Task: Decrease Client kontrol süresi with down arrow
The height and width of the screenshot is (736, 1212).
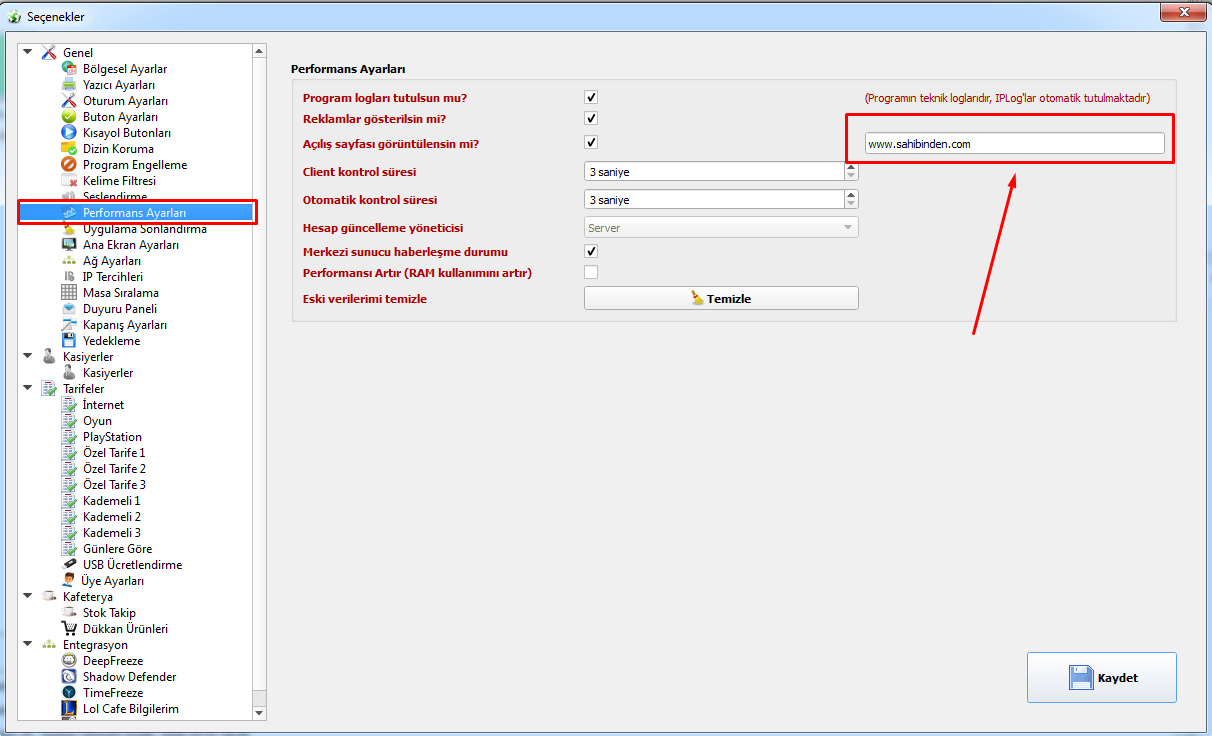Action: (x=851, y=176)
